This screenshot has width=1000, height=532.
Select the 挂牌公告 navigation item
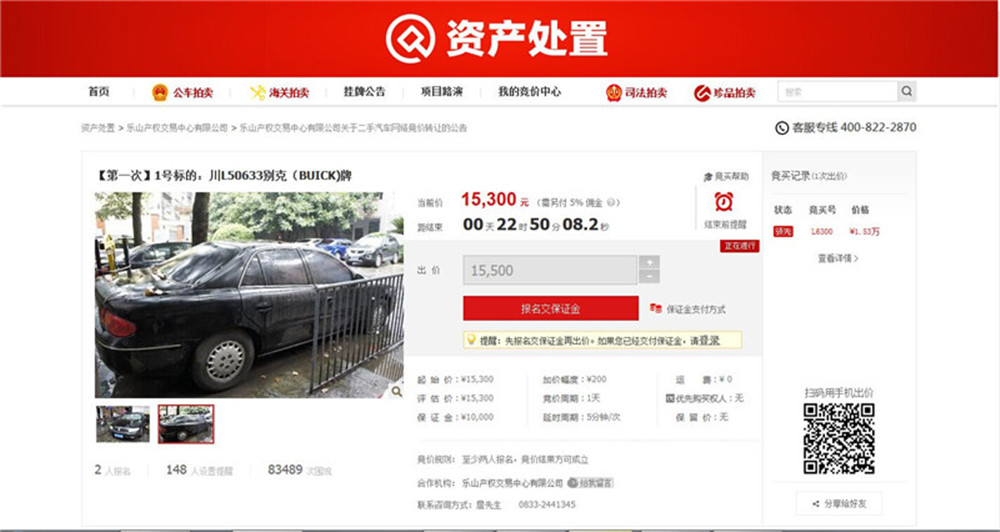point(365,92)
